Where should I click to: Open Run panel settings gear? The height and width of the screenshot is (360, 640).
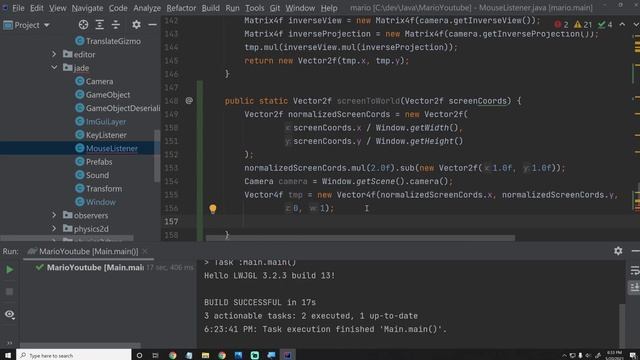tap(618, 251)
